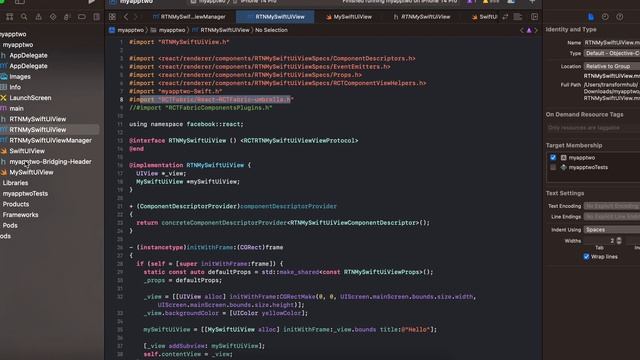Click the LaunchScreen storyboard icon

4,98
